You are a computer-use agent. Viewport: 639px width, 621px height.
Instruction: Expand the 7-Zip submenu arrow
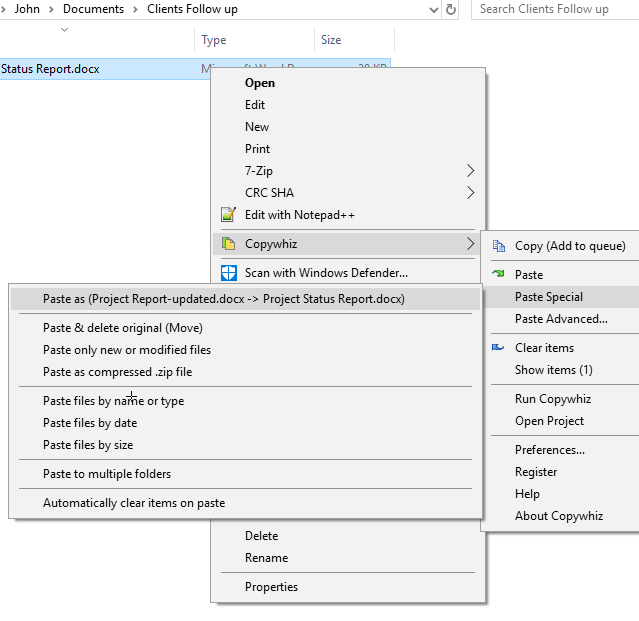tap(470, 171)
